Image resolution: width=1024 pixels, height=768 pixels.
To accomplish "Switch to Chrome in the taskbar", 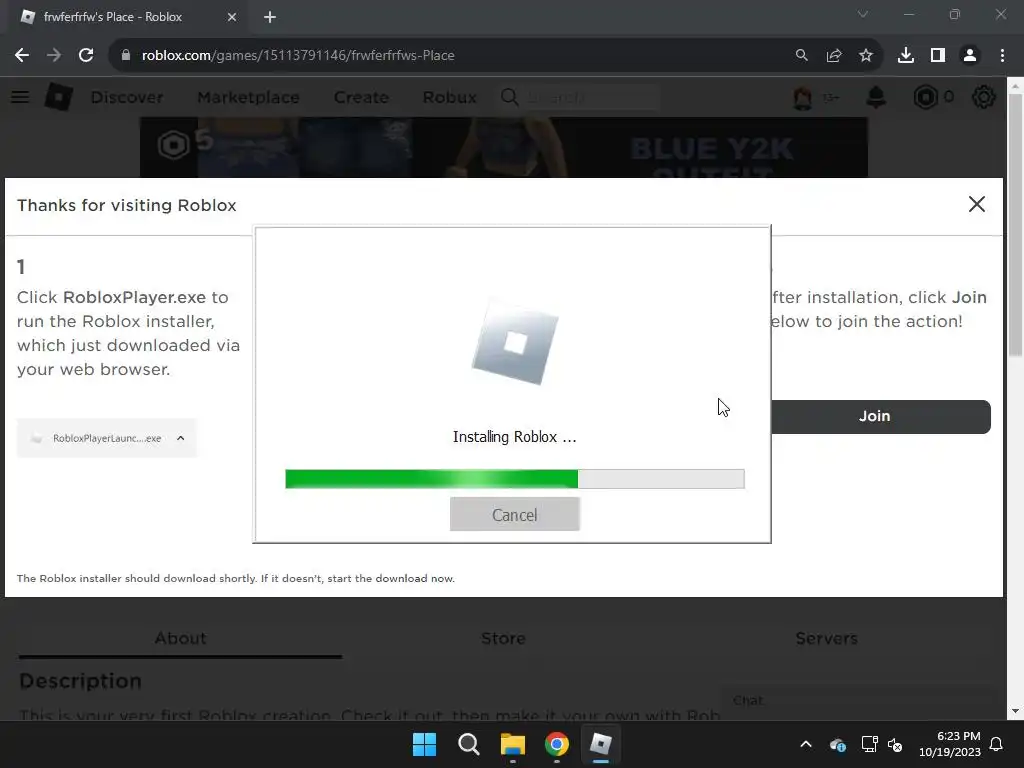I will [556, 744].
